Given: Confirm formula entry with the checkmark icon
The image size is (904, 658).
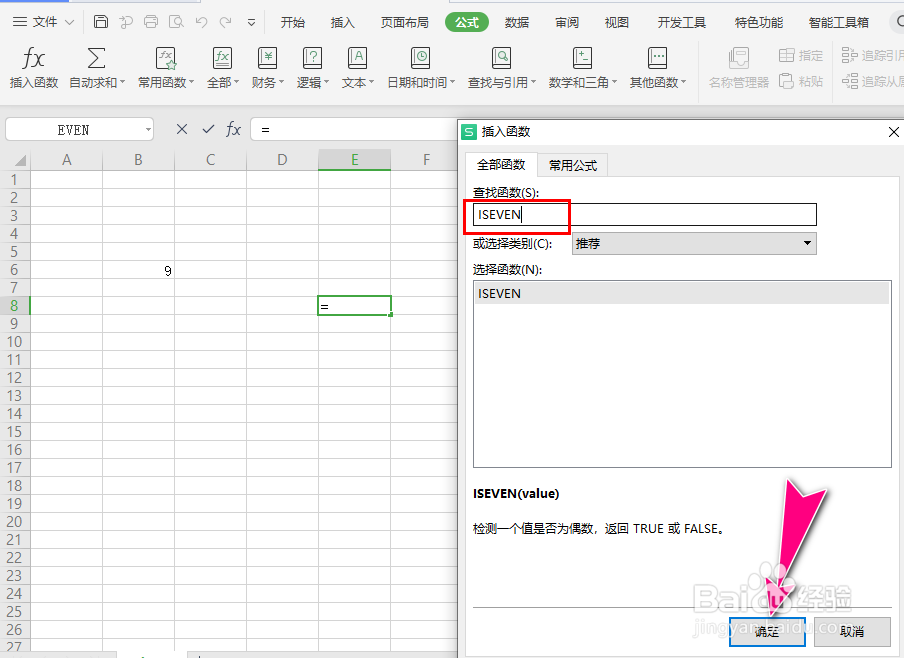Looking at the screenshot, I should (x=208, y=129).
